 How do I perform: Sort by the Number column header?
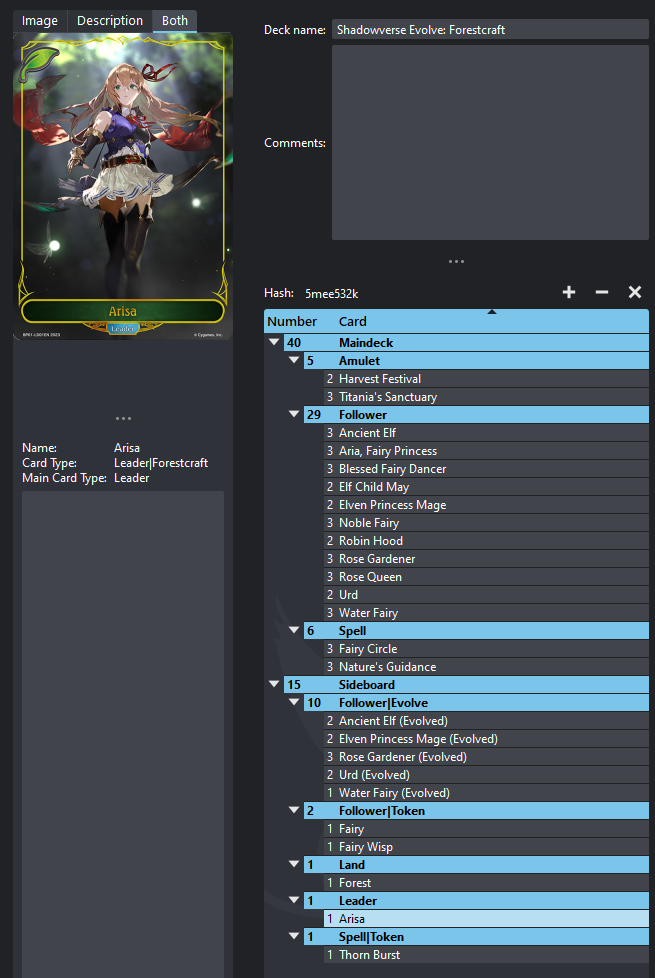coord(292,322)
